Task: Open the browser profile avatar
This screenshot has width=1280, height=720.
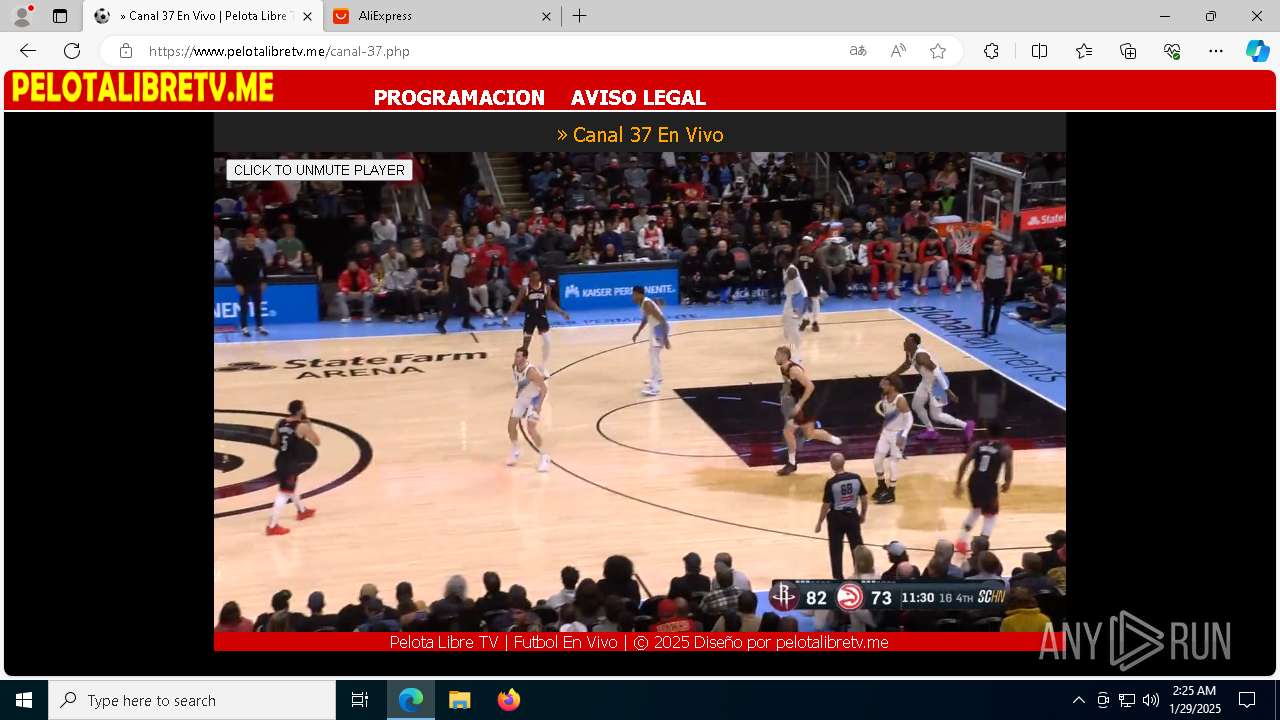Action: [x=22, y=16]
